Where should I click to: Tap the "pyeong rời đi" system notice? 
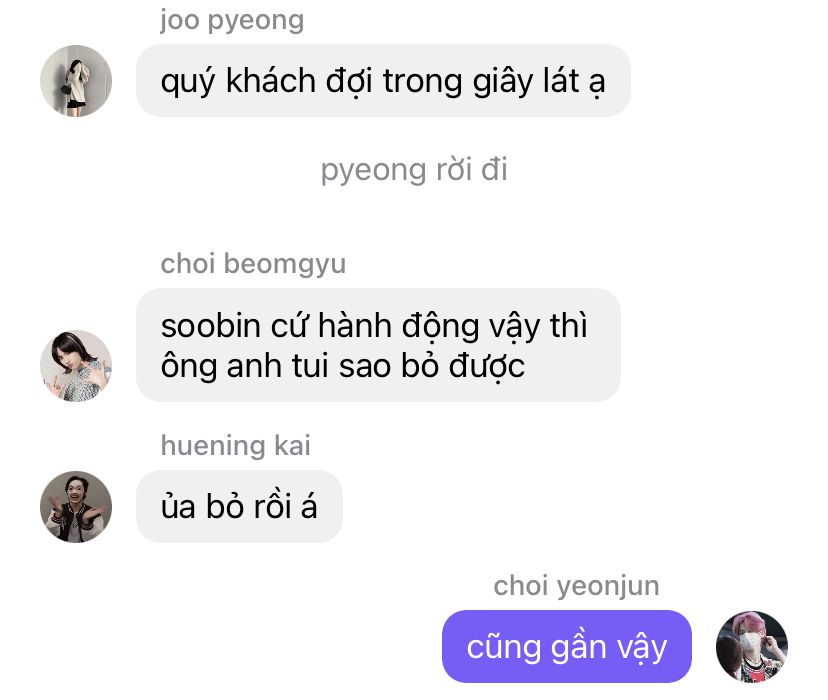click(414, 170)
